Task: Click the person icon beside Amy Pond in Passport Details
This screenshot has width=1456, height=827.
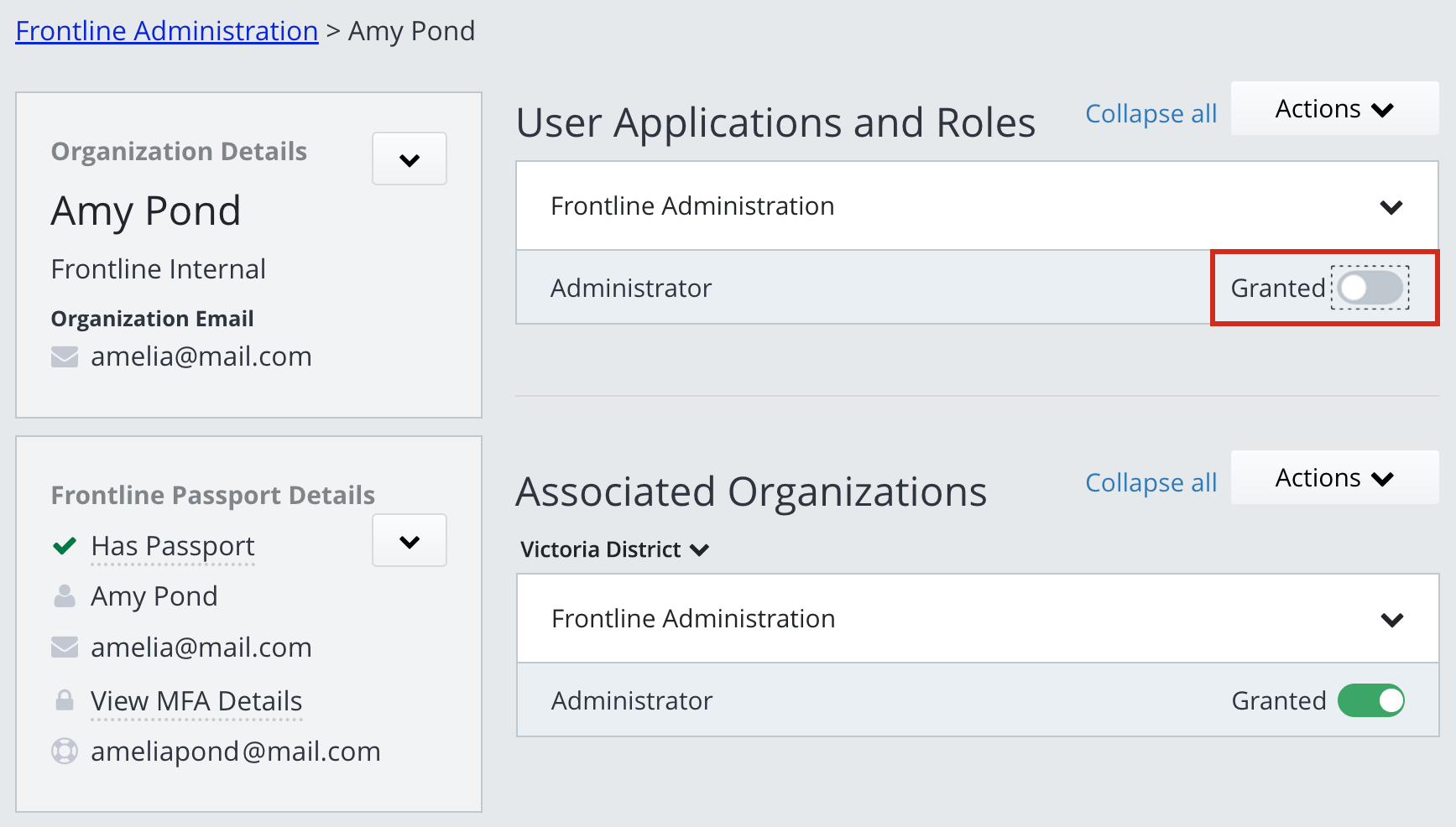Action: click(x=65, y=596)
